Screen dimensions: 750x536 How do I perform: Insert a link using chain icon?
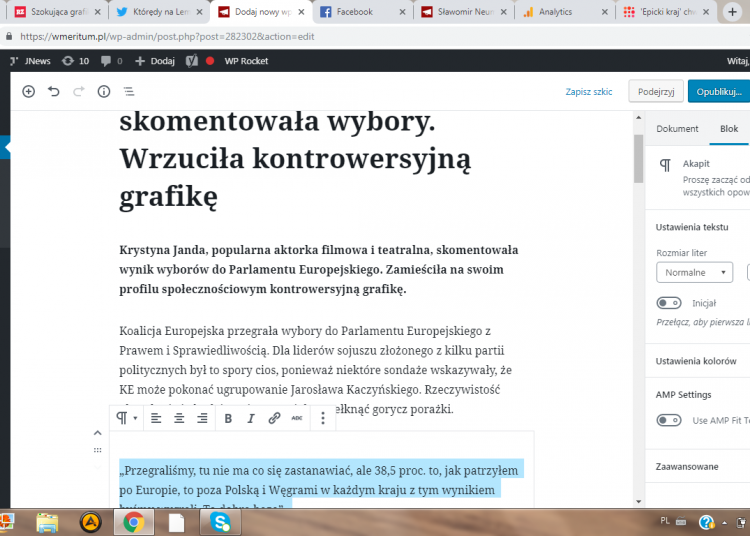click(x=274, y=418)
